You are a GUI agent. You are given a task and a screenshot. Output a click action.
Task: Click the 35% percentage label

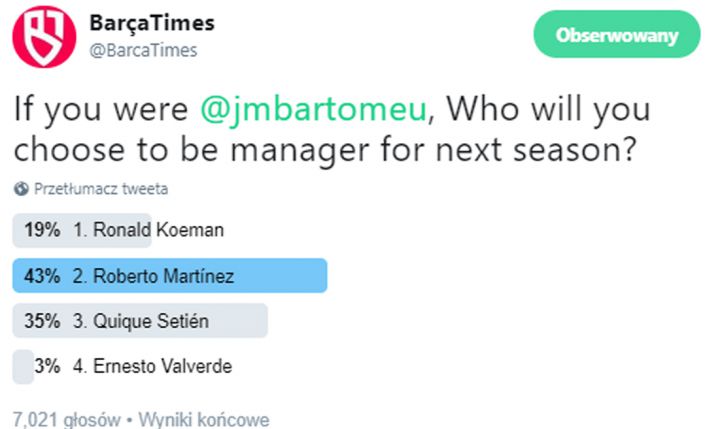(42, 321)
